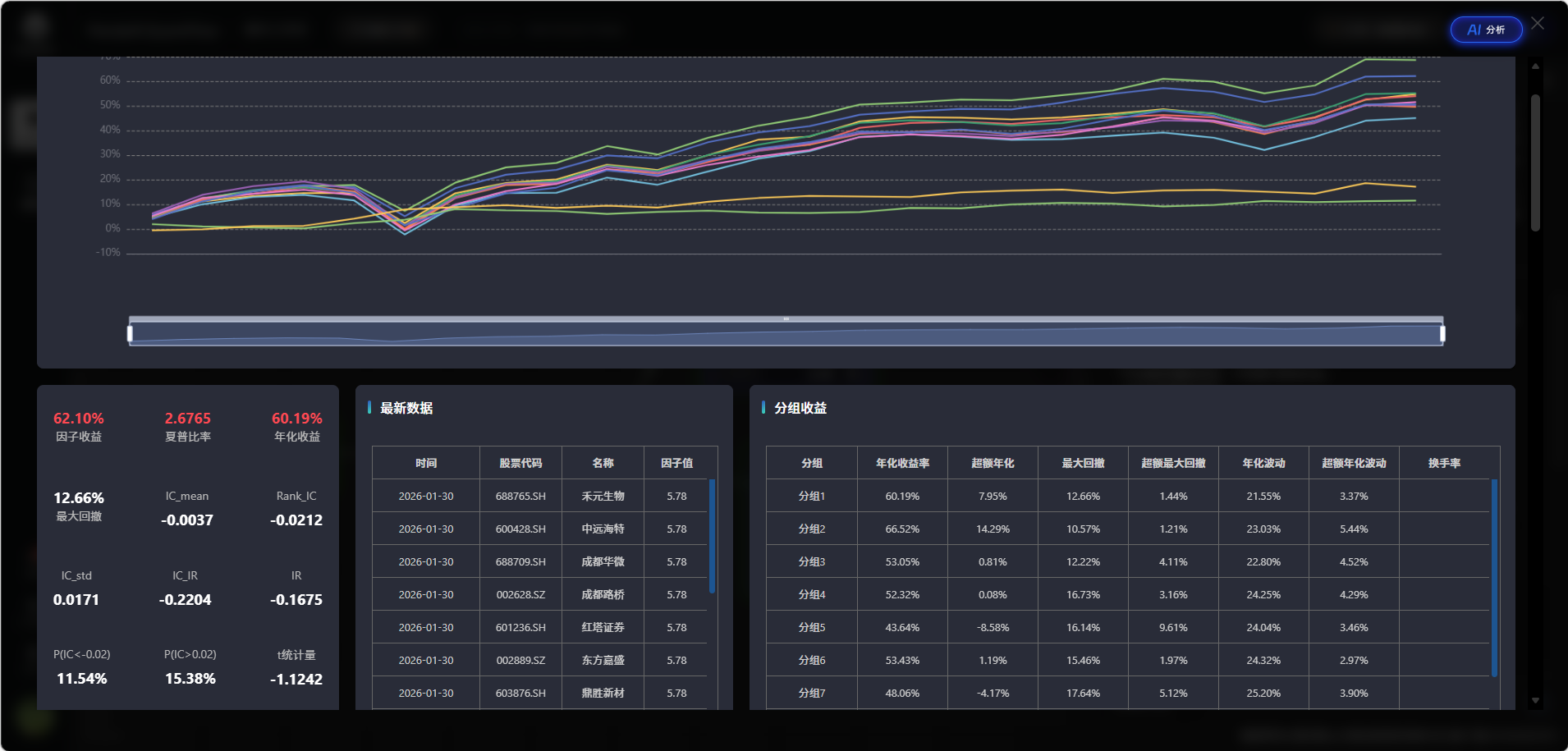Click the 年化收益率 column header
Viewport: 1568px width, 751px height.
pyautogui.click(x=902, y=463)
